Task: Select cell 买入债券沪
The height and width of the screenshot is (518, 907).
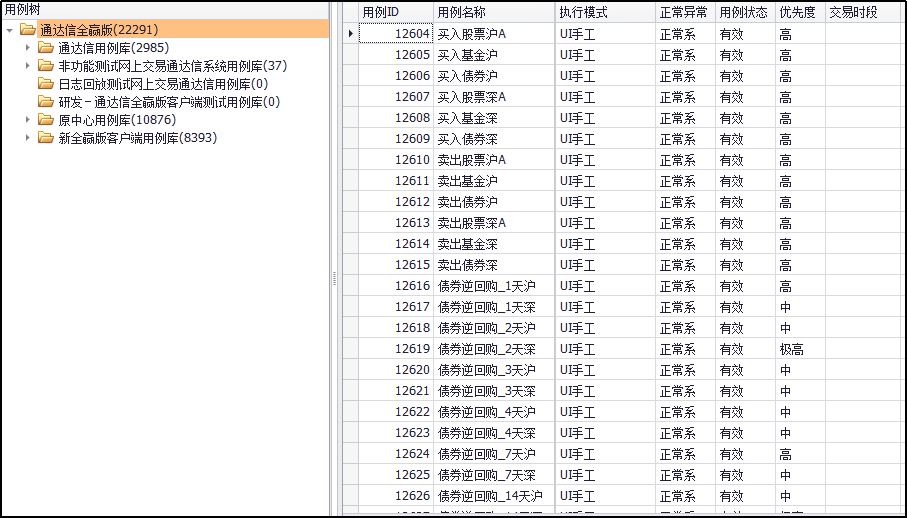Action: tap(494, 76)
